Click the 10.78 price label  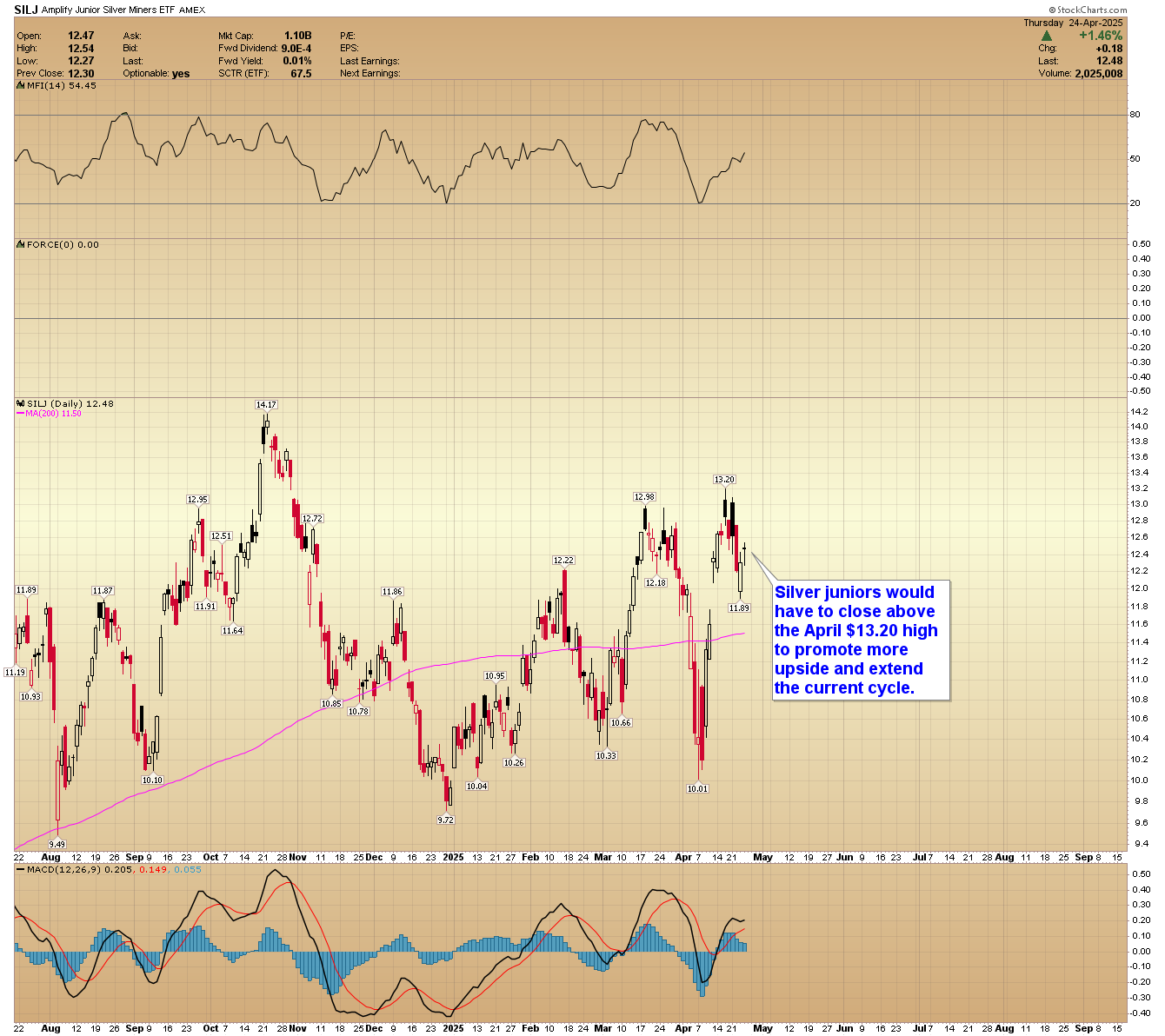[x=358, y=711]
